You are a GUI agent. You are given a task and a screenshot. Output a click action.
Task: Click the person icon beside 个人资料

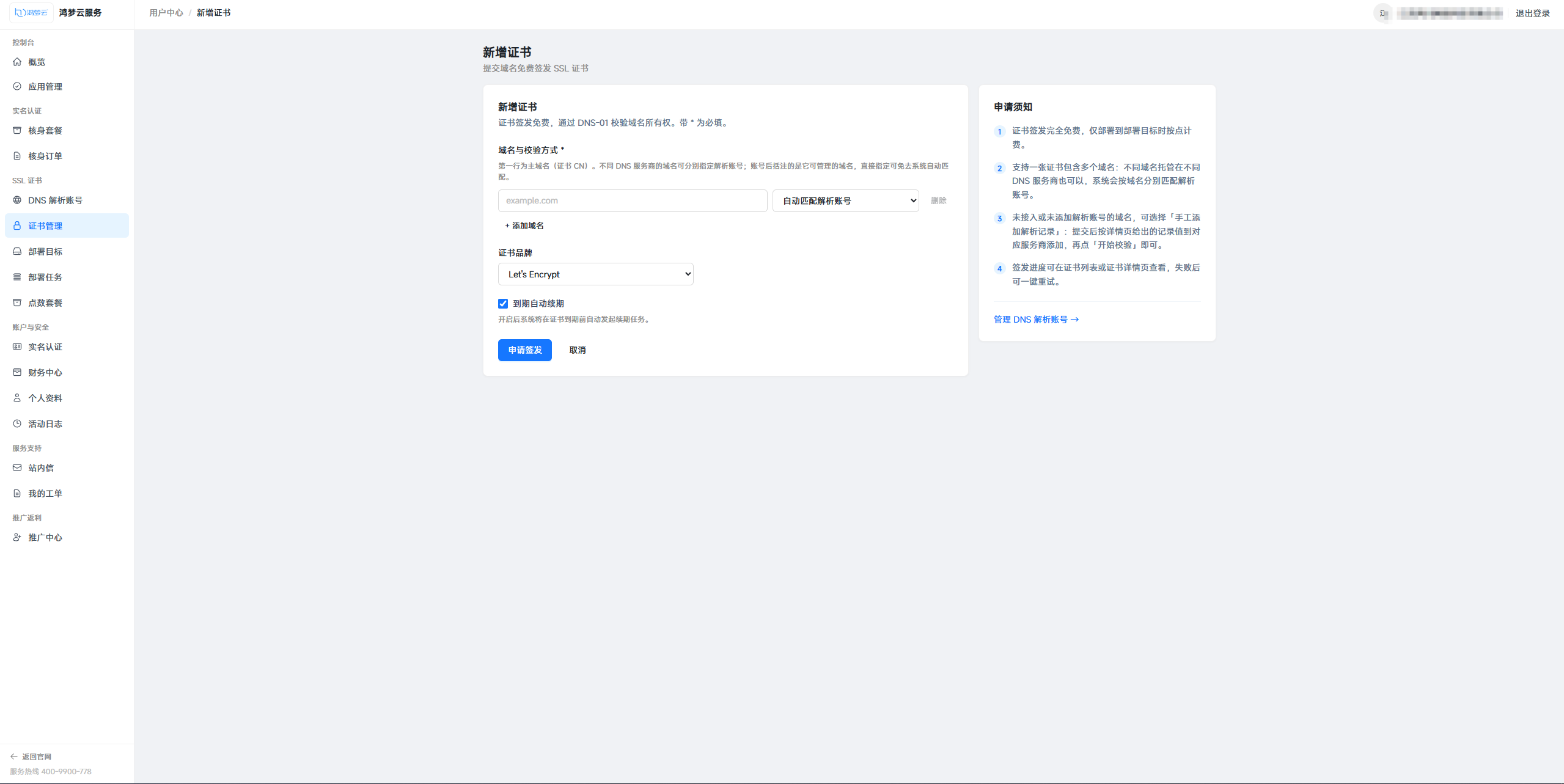pos(17,398)
